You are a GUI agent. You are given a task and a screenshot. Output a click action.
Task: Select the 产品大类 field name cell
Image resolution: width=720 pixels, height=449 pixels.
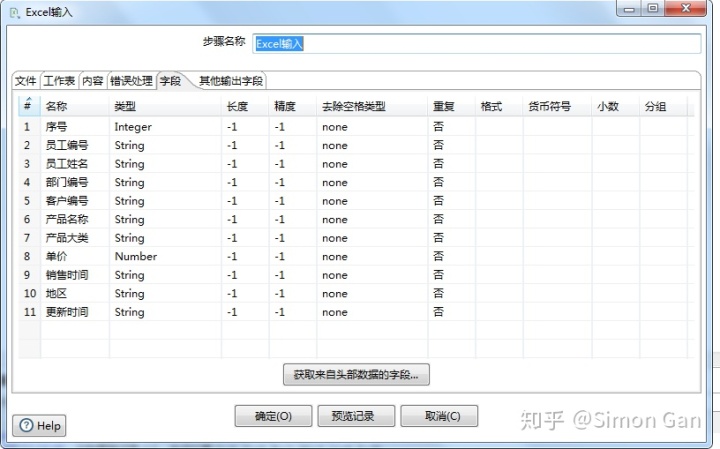click(x=75, y=238)
